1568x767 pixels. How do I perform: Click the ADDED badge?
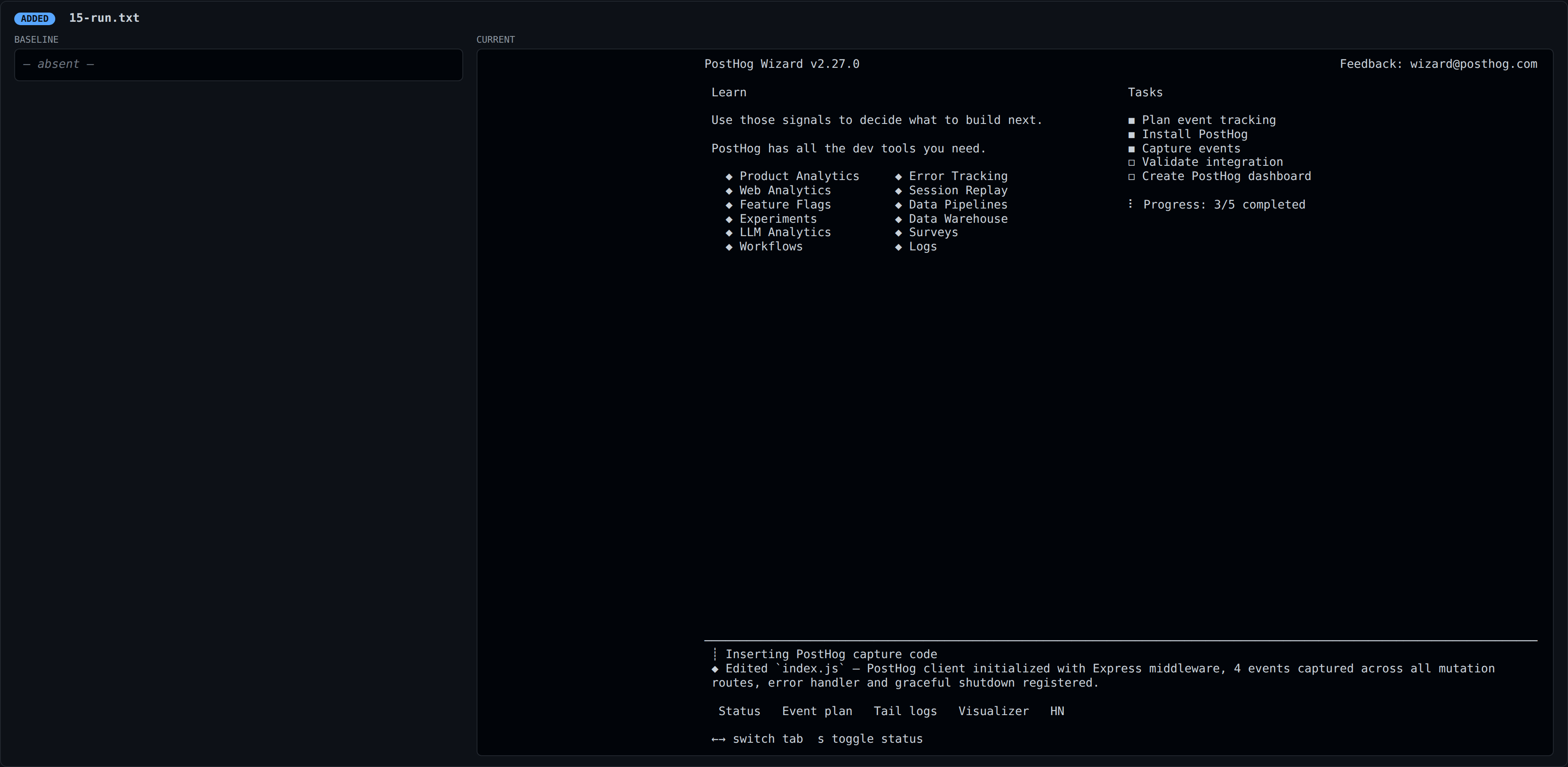(x=35, y=18)
